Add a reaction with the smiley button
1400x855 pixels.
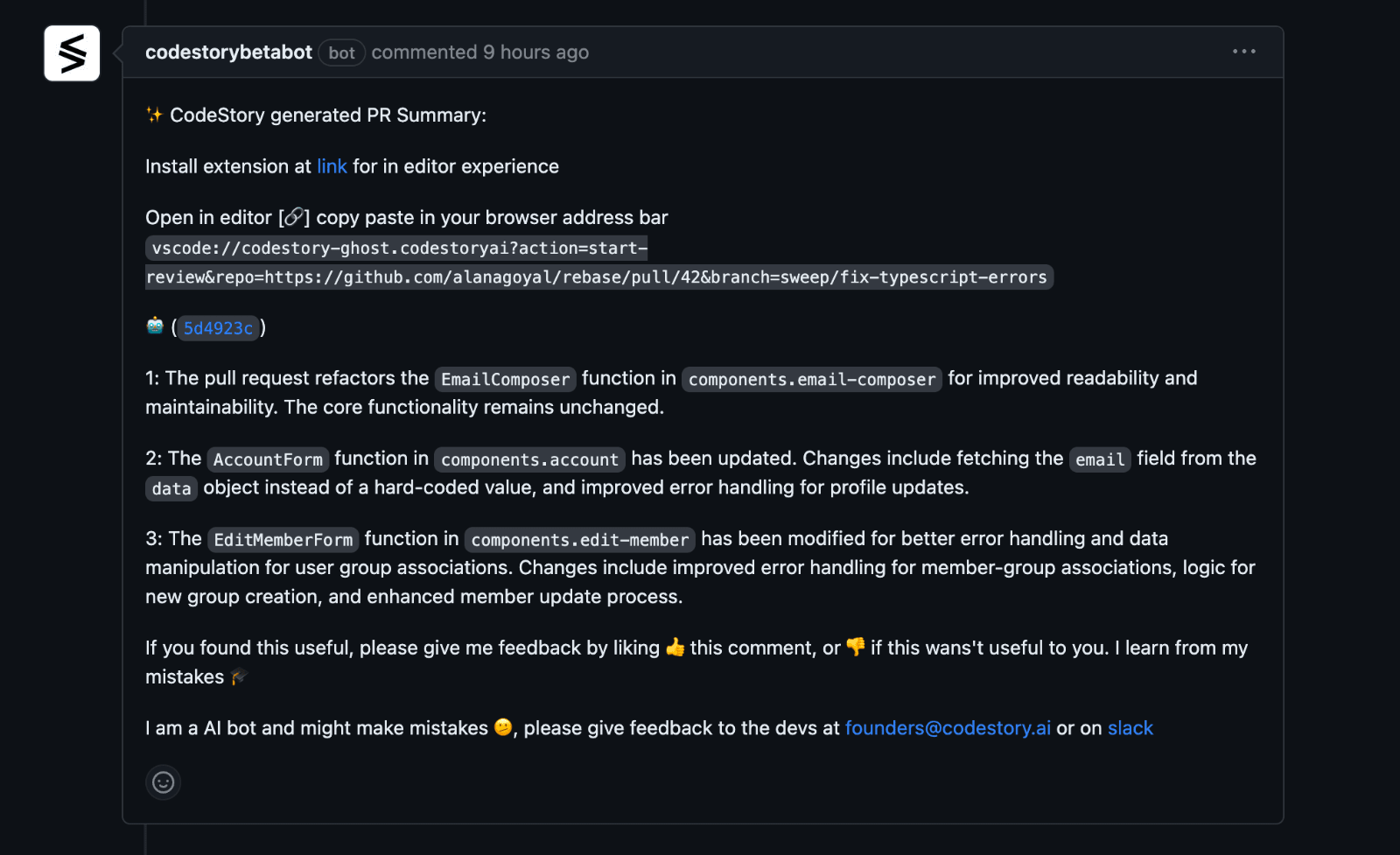click(x=164, y=782)
